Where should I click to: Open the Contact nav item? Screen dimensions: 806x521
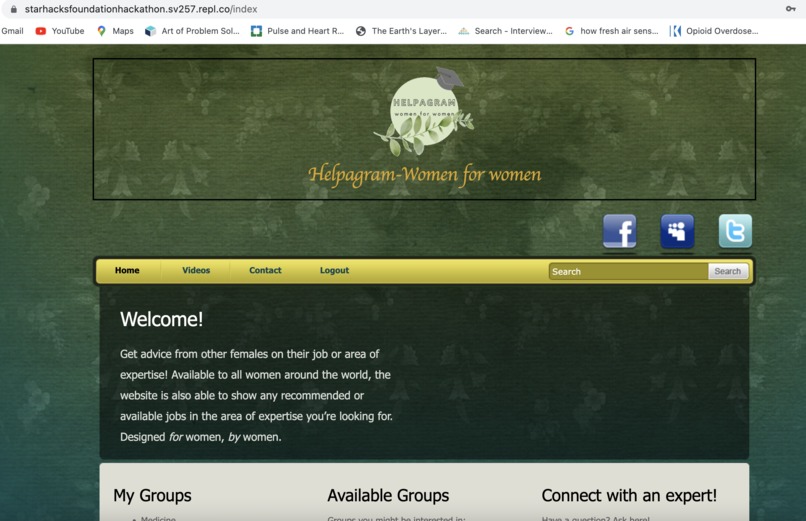click(265, 270)
